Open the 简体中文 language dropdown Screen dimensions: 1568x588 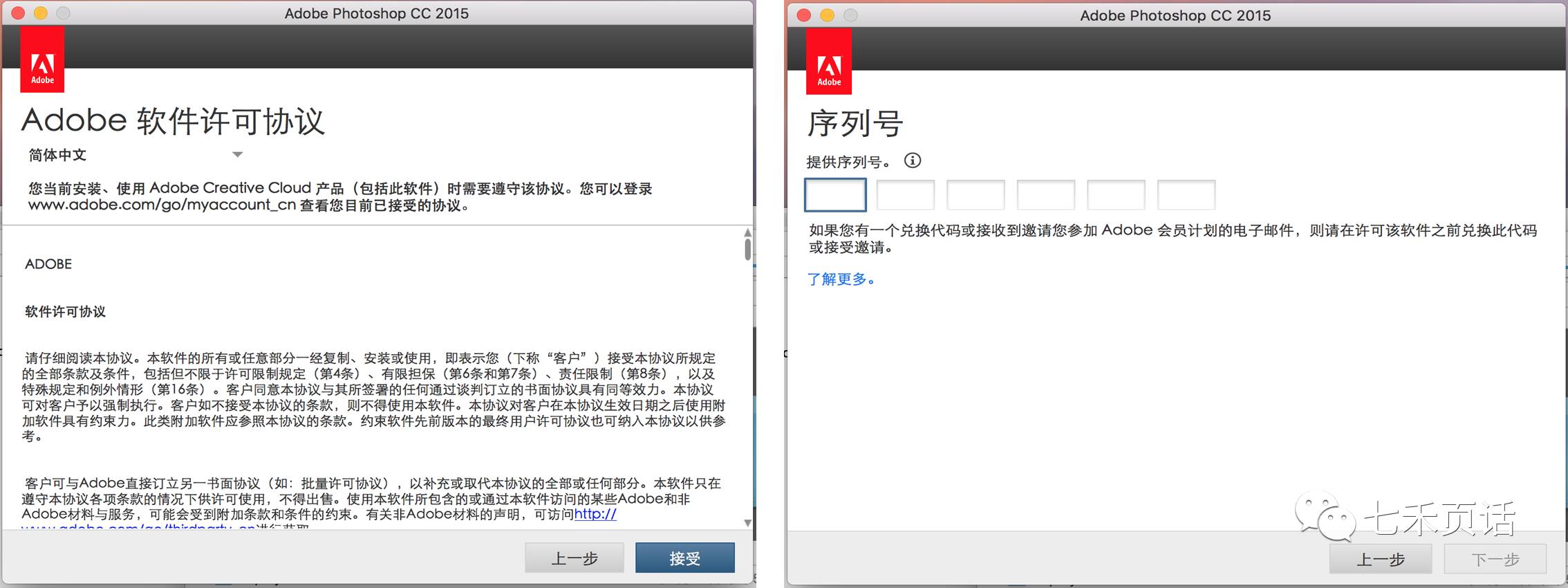[136, 155]
